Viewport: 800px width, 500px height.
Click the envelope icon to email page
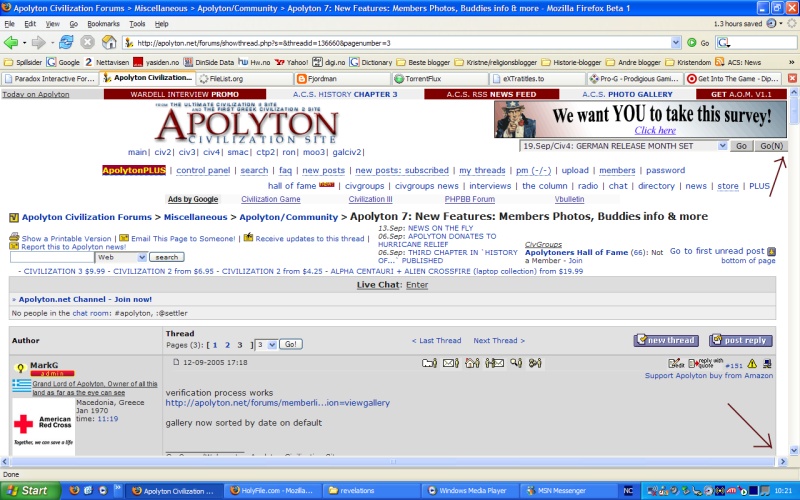coord(124,238)
